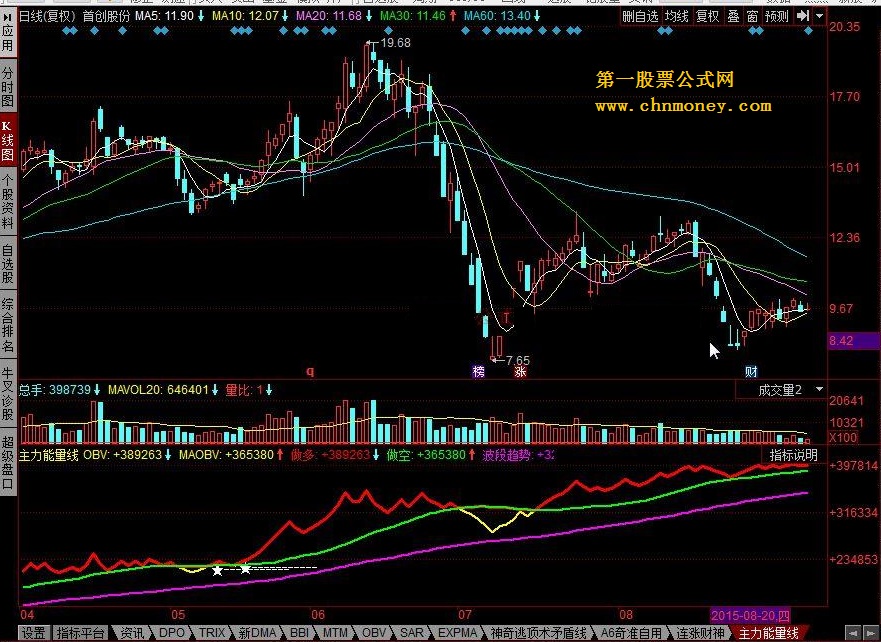Select the EXPMA indicator tab
The width and height of the screenshot is (881, 642).
tap(457, 633)
